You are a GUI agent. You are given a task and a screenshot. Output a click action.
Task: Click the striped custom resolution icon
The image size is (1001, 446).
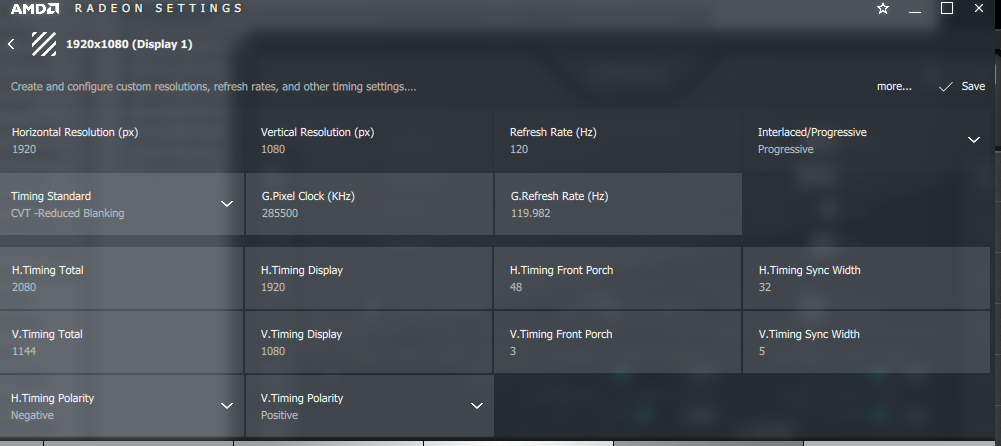[43, 44]
